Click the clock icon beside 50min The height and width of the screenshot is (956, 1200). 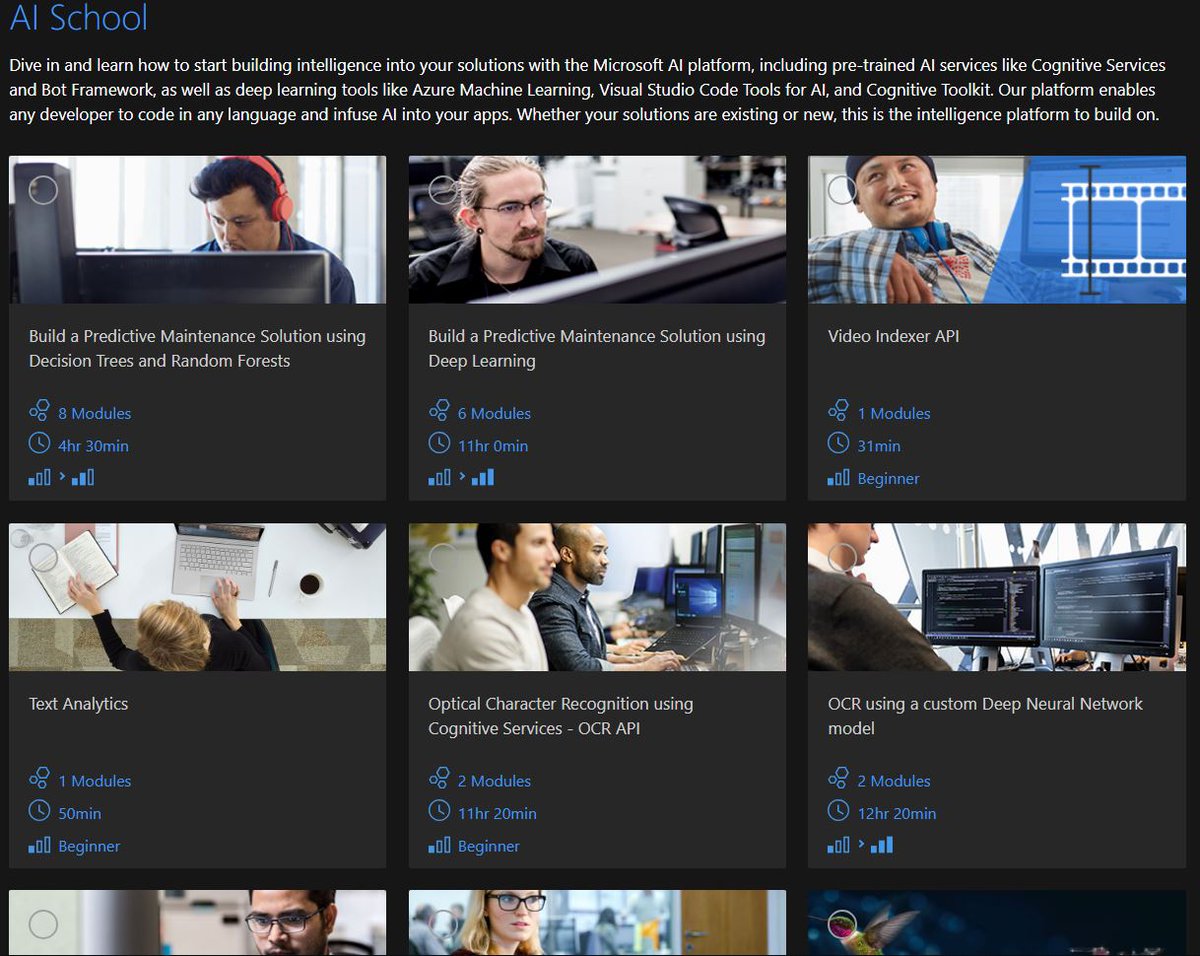(x=39, y=812)
